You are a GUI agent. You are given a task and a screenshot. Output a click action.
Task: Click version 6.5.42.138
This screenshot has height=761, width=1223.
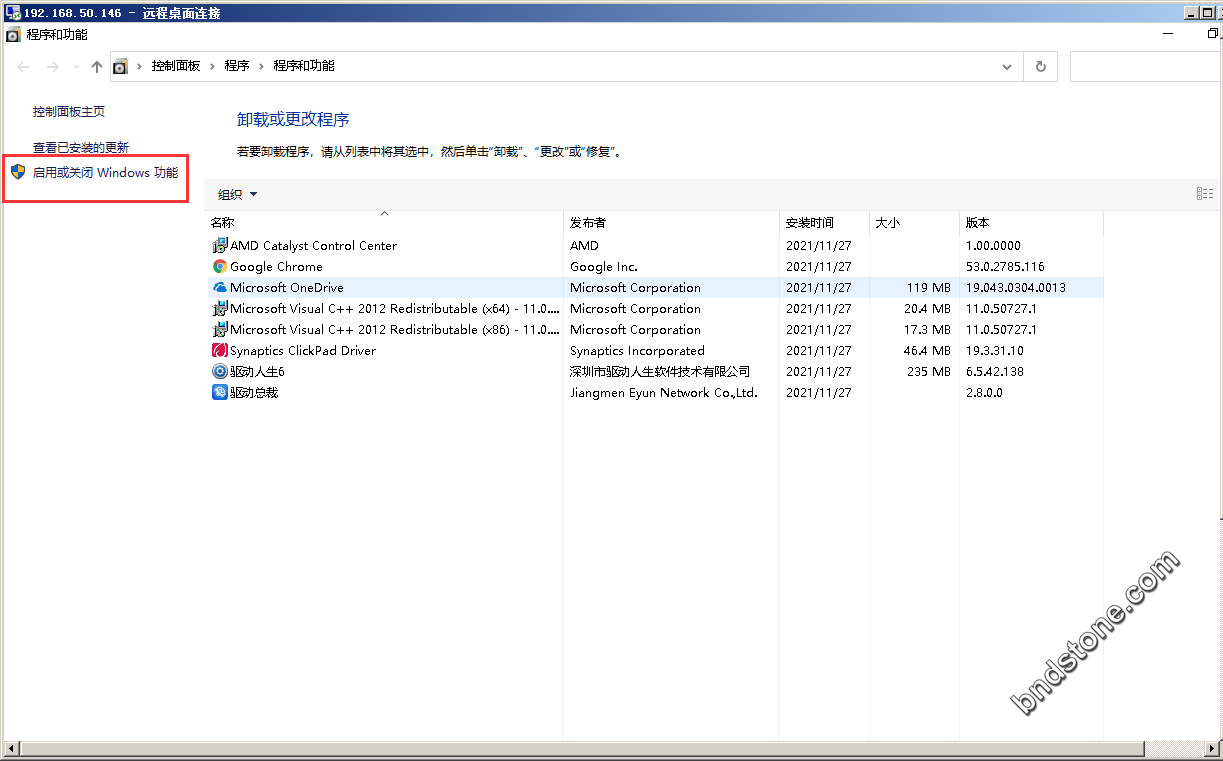click(995, 371)
